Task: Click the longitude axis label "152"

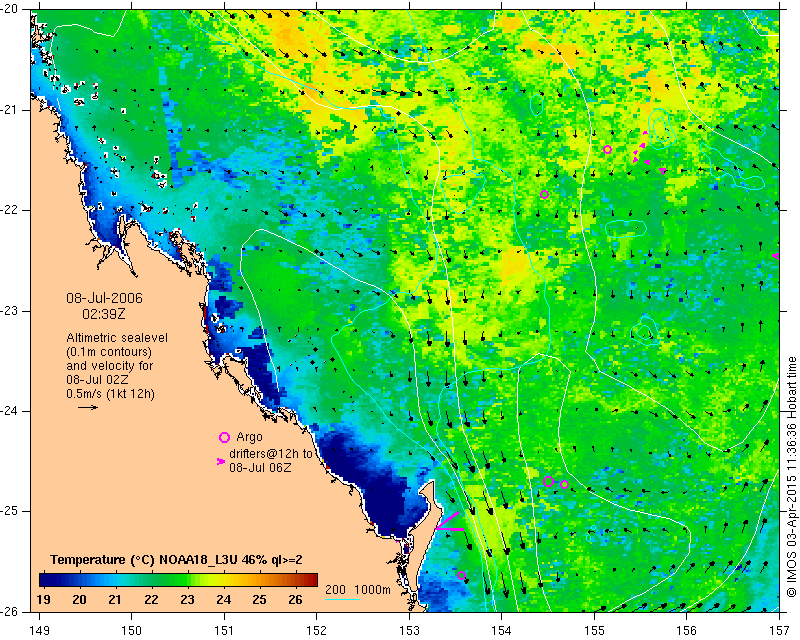Action: point(316,631)
